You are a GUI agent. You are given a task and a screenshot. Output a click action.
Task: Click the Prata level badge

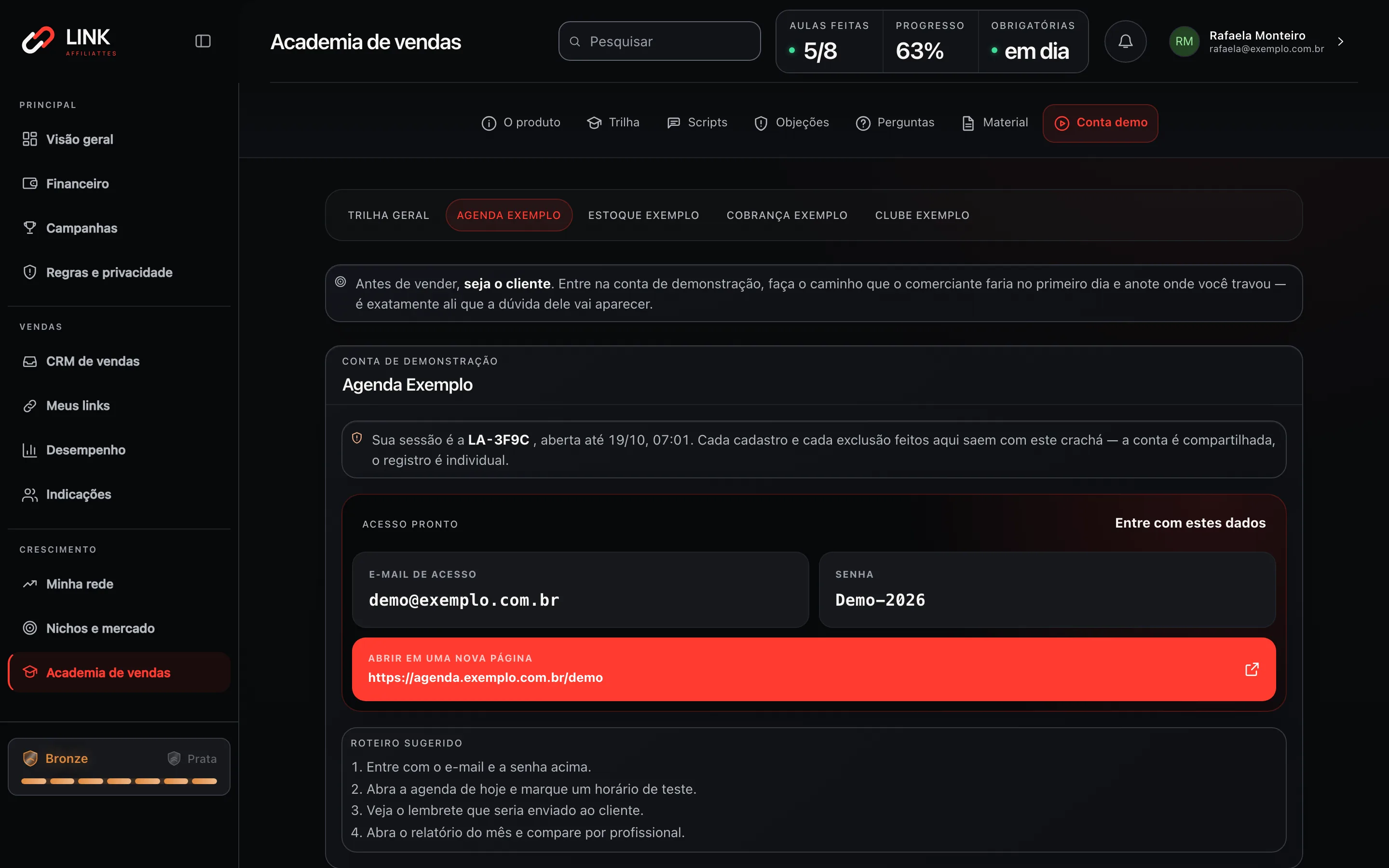(x=191, y=759)
